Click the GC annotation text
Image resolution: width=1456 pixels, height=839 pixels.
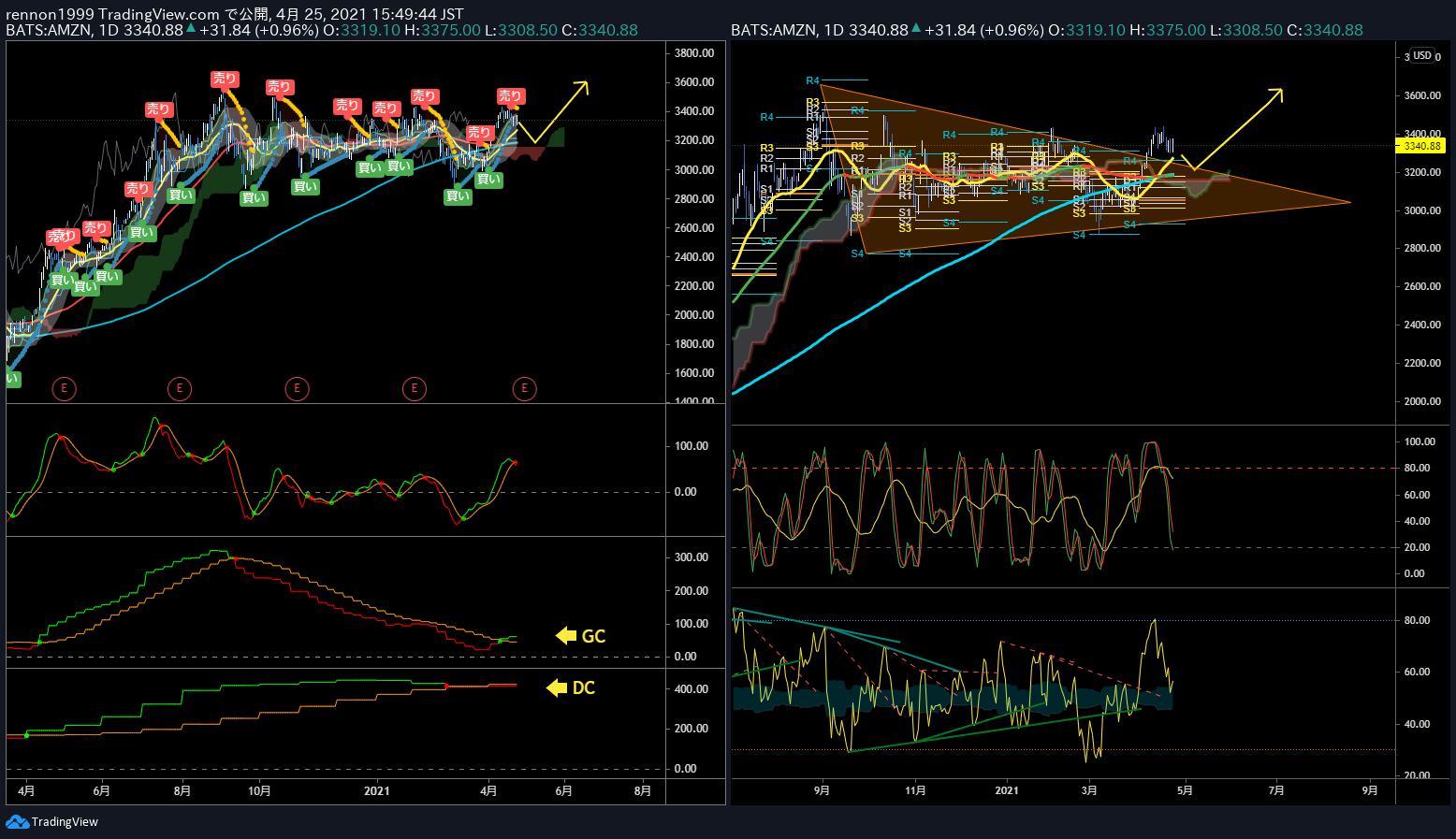(x=593, y=636)
